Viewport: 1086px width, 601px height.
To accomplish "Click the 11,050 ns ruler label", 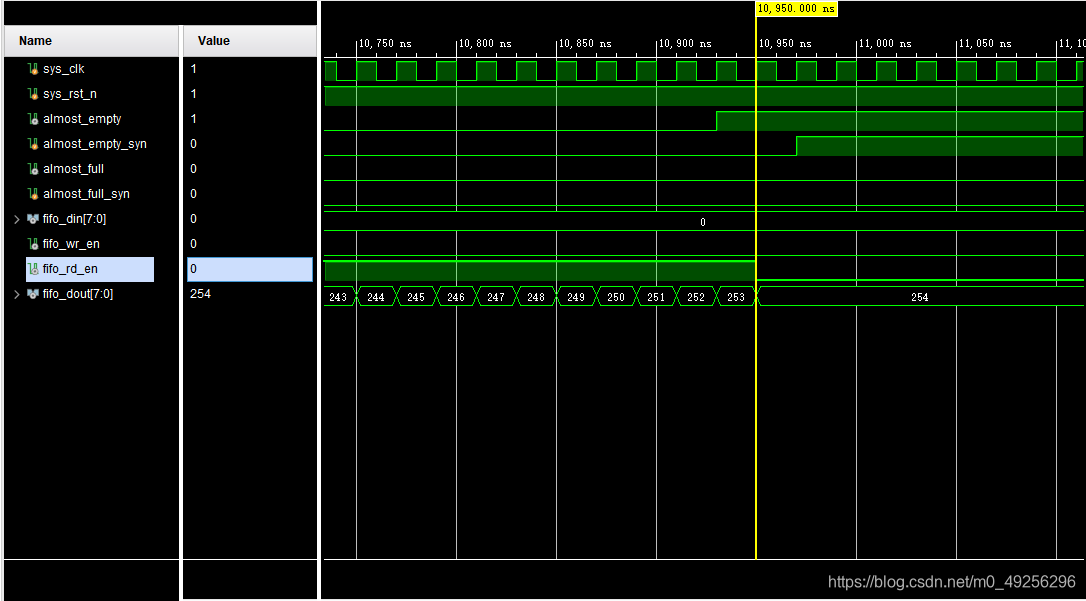I will pos(986,44).
